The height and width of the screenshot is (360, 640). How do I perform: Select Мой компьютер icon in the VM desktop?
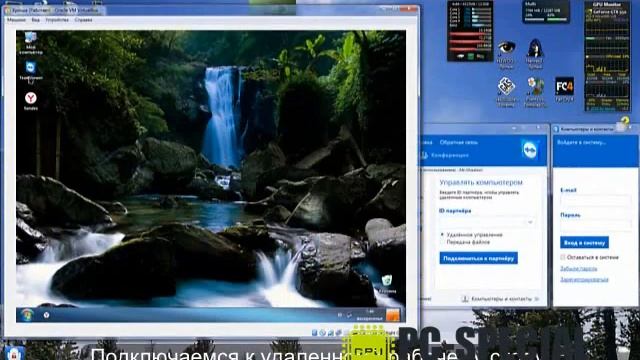(x=31, y=43)
